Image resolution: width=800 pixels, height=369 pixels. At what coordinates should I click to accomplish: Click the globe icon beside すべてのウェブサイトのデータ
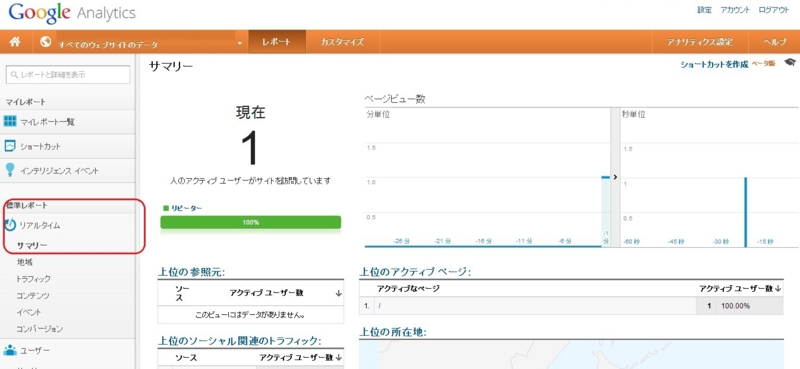pos(45,42)
